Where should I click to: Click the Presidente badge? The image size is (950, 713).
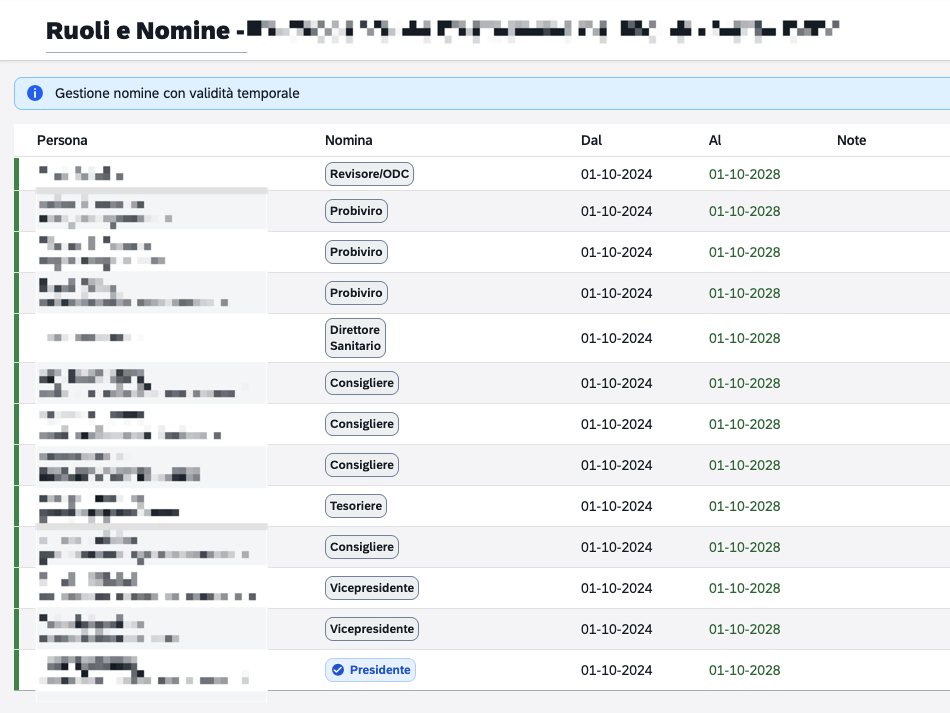370,670
